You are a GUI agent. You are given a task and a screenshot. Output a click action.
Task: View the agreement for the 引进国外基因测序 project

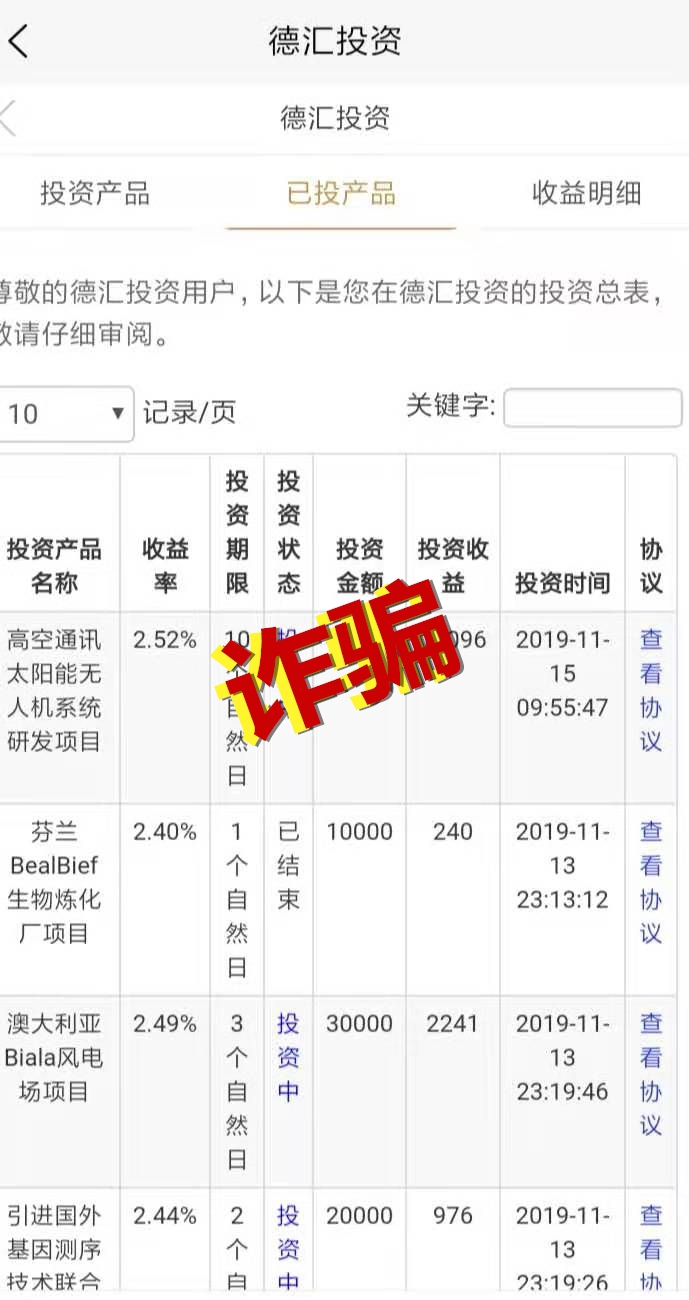pyautogui.click(x=651, y=1249)
